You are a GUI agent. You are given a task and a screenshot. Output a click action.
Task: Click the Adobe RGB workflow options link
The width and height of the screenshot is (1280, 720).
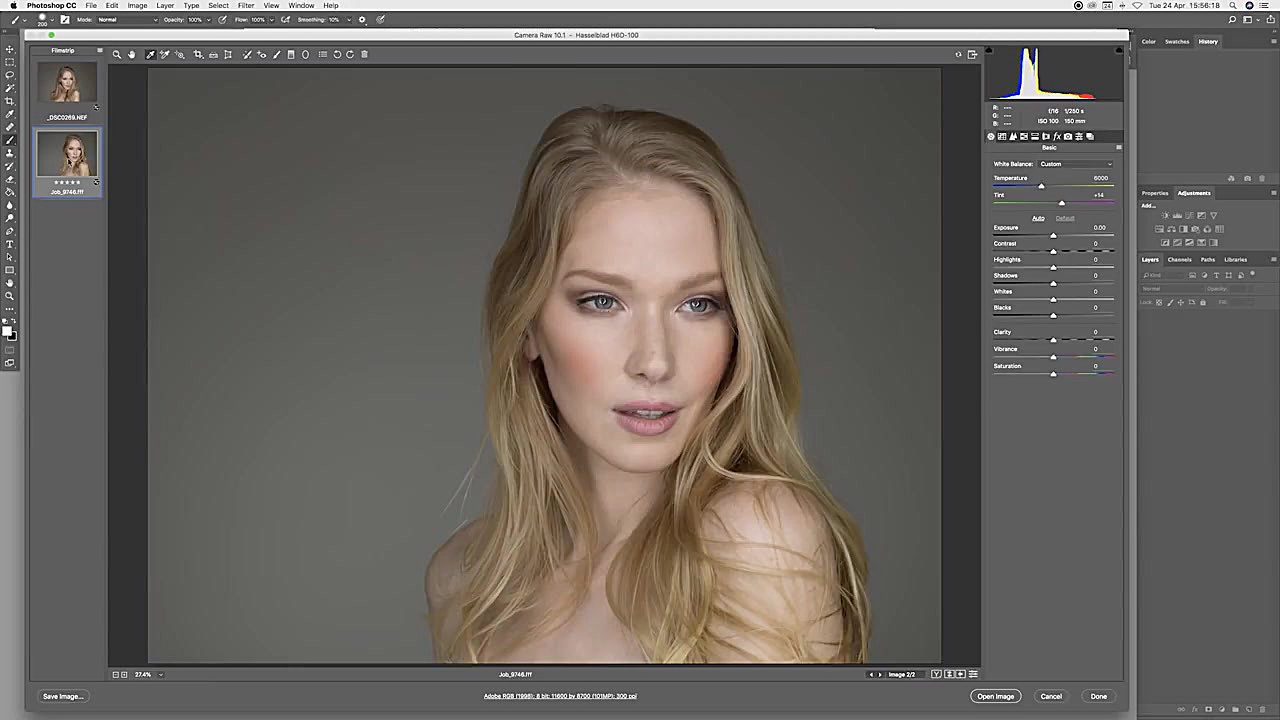[560, 696]
